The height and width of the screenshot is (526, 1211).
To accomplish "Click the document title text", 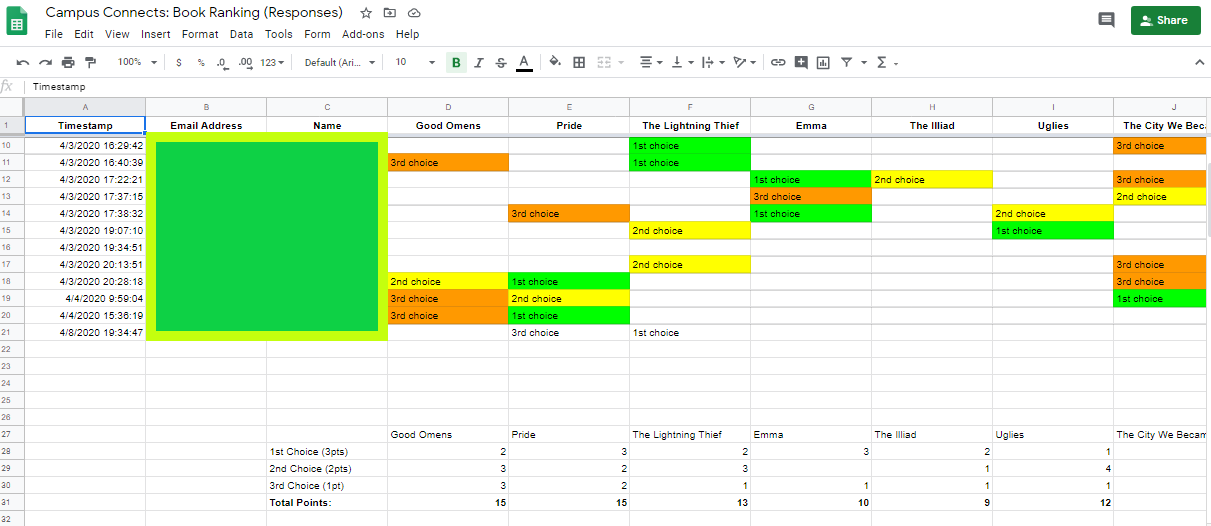I will pos(194,13).
